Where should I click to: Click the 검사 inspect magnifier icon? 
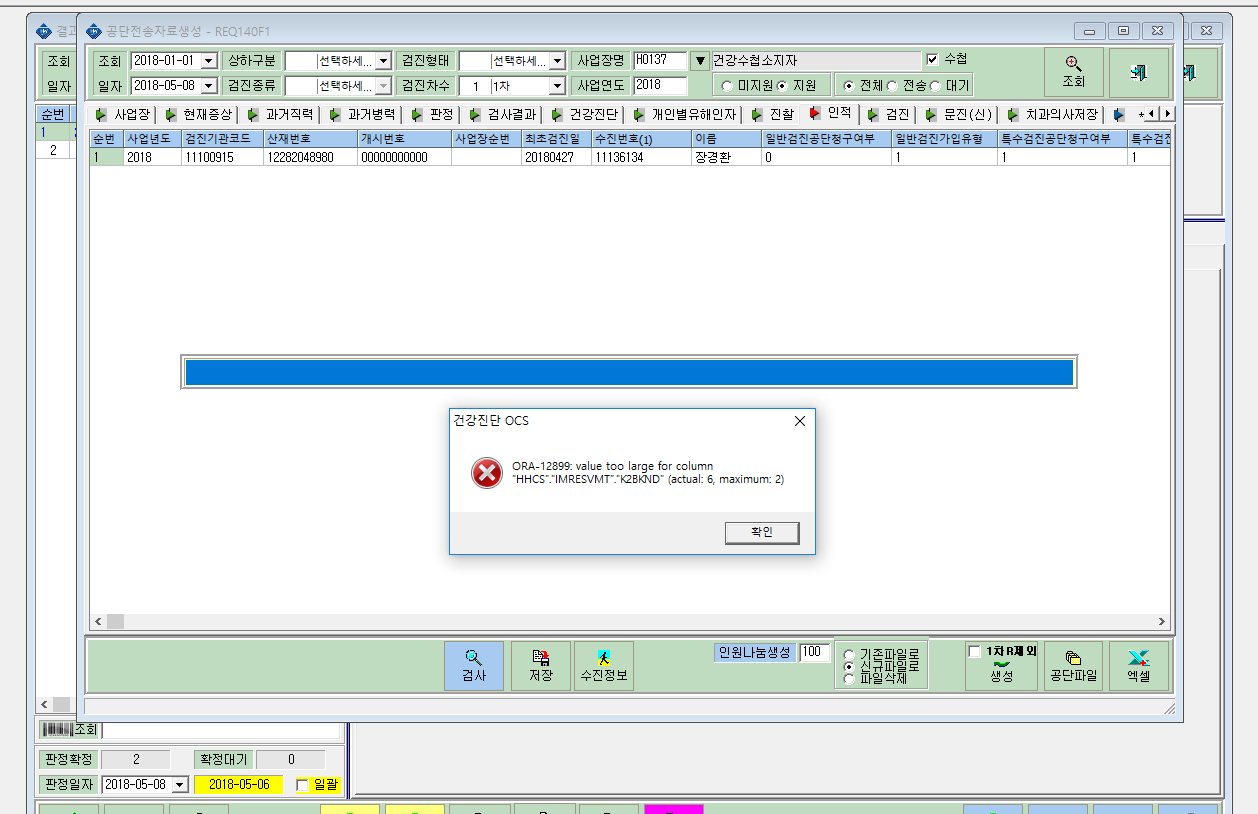point(474,666)
